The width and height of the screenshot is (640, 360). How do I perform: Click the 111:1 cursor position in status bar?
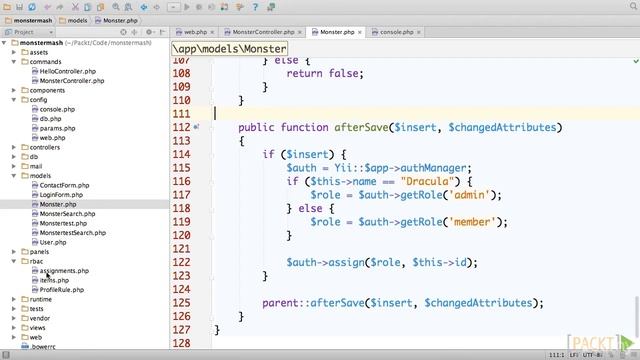pos(557,355)
